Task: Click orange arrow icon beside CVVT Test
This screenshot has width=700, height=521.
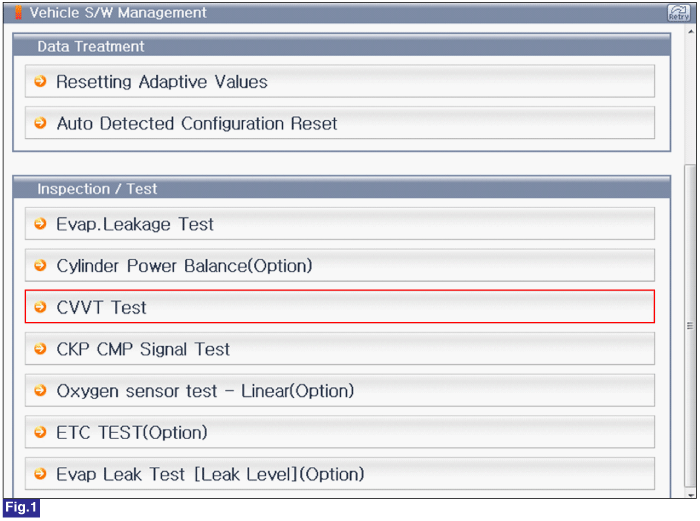Action: pos(41,307)
